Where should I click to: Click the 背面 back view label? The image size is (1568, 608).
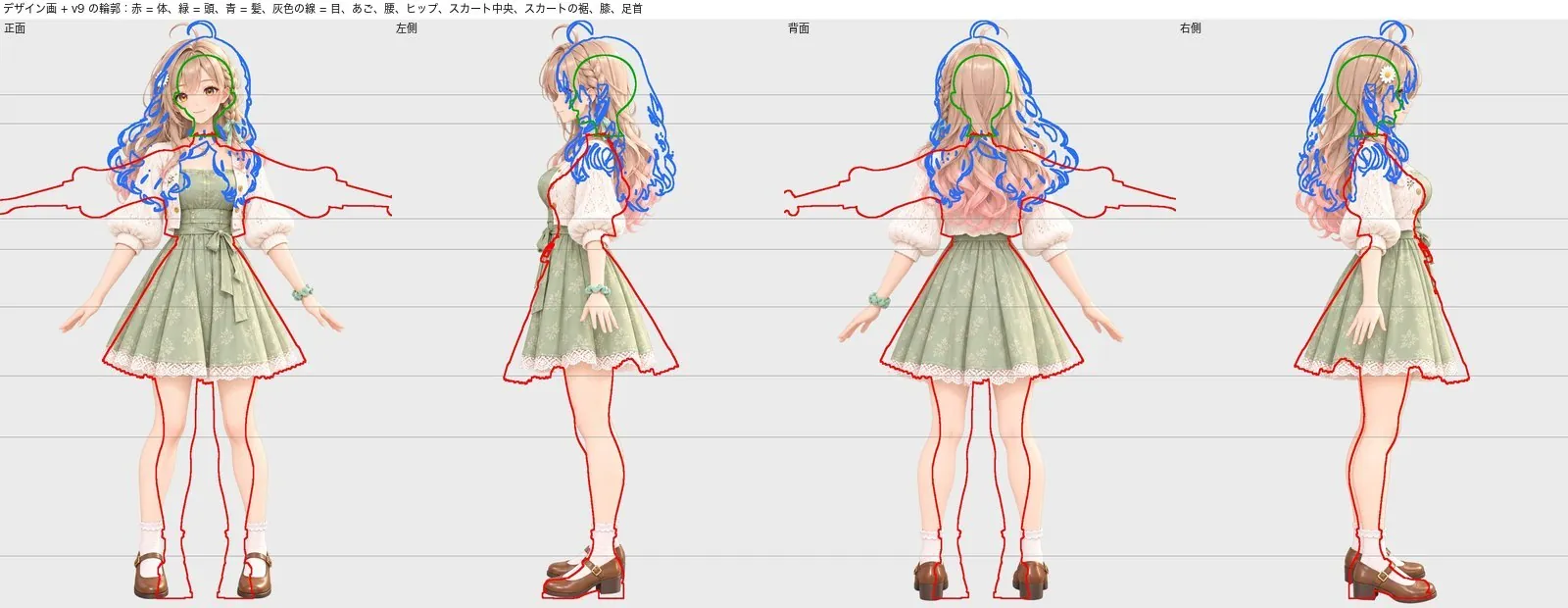[799, 28]
